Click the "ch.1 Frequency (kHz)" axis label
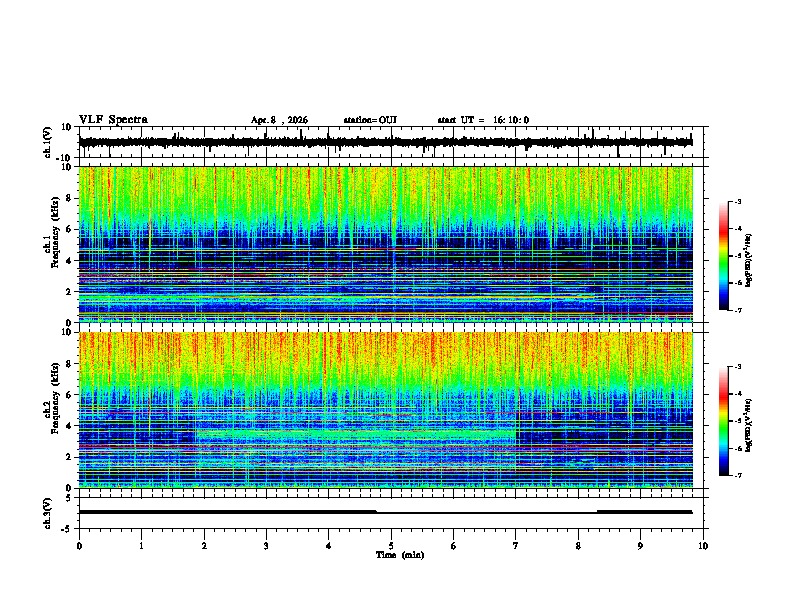This screenshot has width=792, height=612. point(52,233)
